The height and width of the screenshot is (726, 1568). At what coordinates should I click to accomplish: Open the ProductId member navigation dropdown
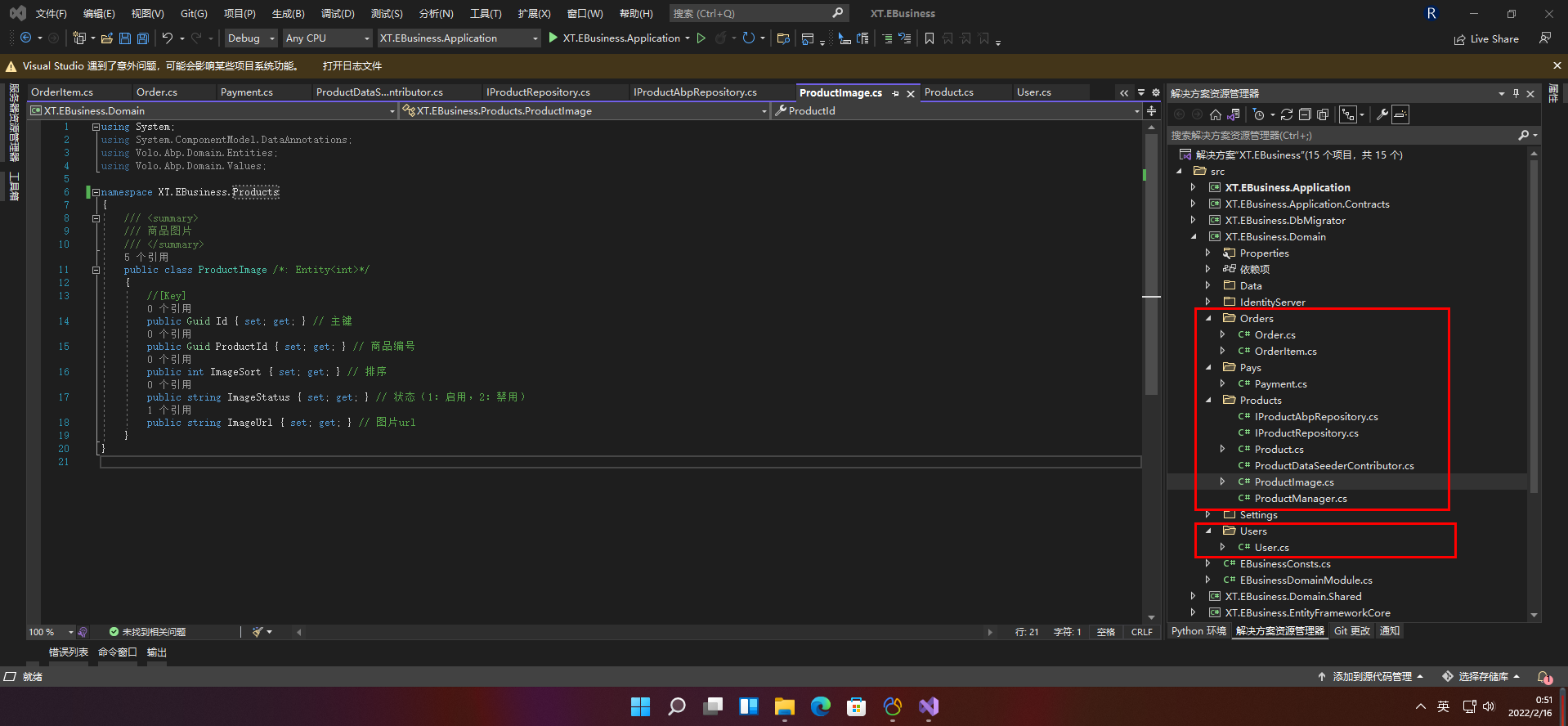[x=956, y=111]
